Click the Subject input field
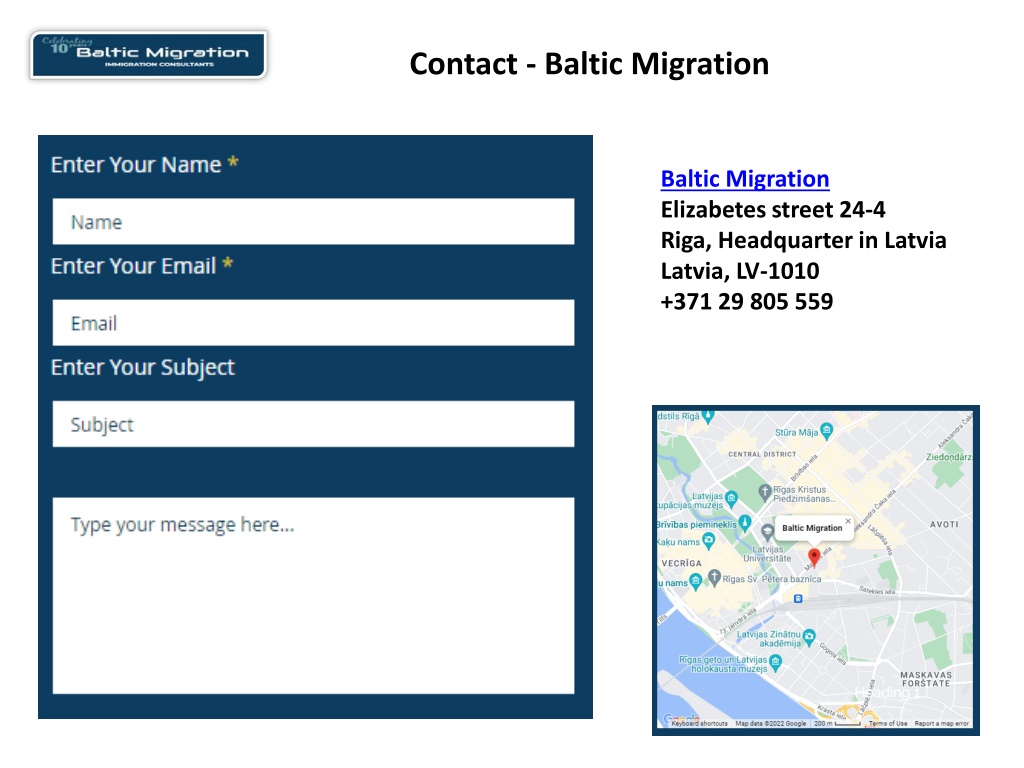1024x768 pixels. pos(313,424)
